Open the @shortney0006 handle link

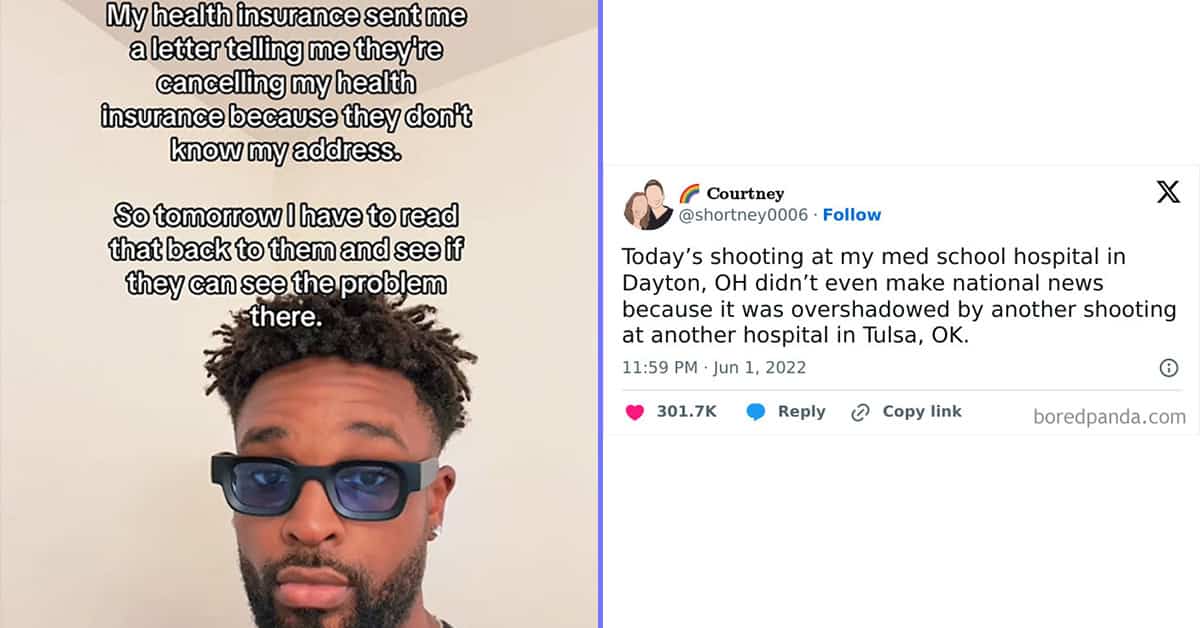pyautogui.click(x=743, y=215)
